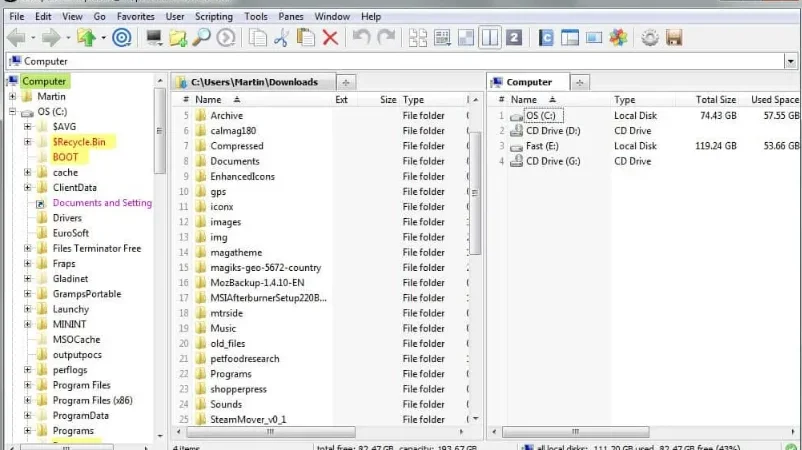Expand the Program Files tree node

[x=28, y=385]
